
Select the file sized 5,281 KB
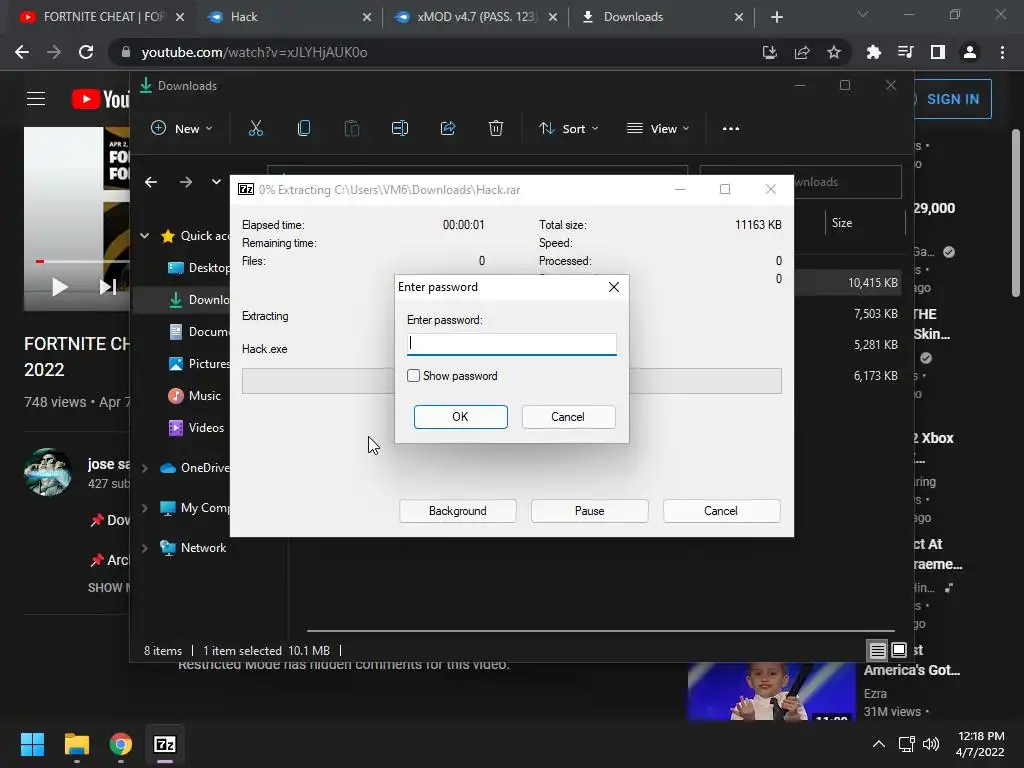click(x=875, y=345)
